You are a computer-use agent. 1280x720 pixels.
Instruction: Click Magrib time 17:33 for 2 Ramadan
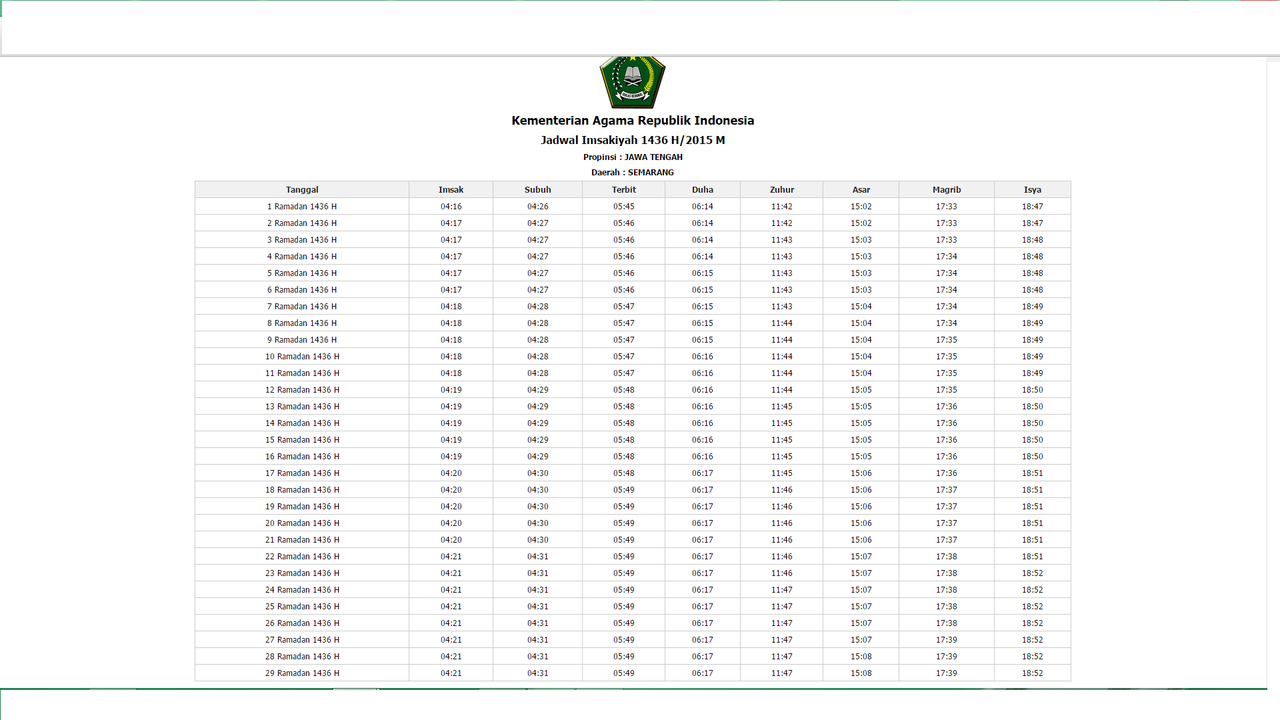pos(947,223)
